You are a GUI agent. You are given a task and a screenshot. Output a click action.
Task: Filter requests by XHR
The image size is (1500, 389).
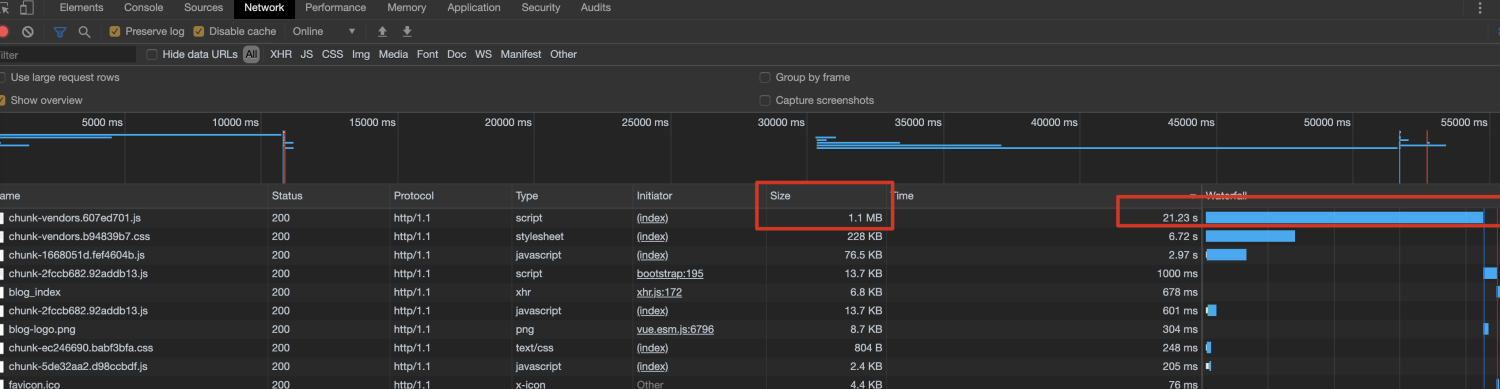281,55
